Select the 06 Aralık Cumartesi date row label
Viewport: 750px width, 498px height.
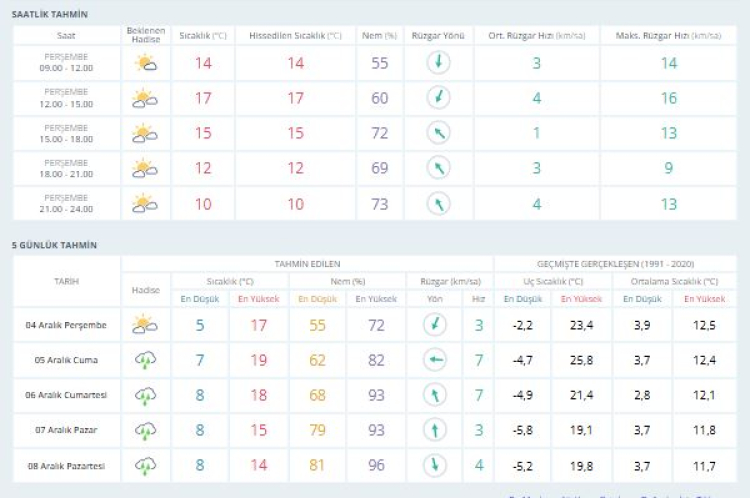66,395
